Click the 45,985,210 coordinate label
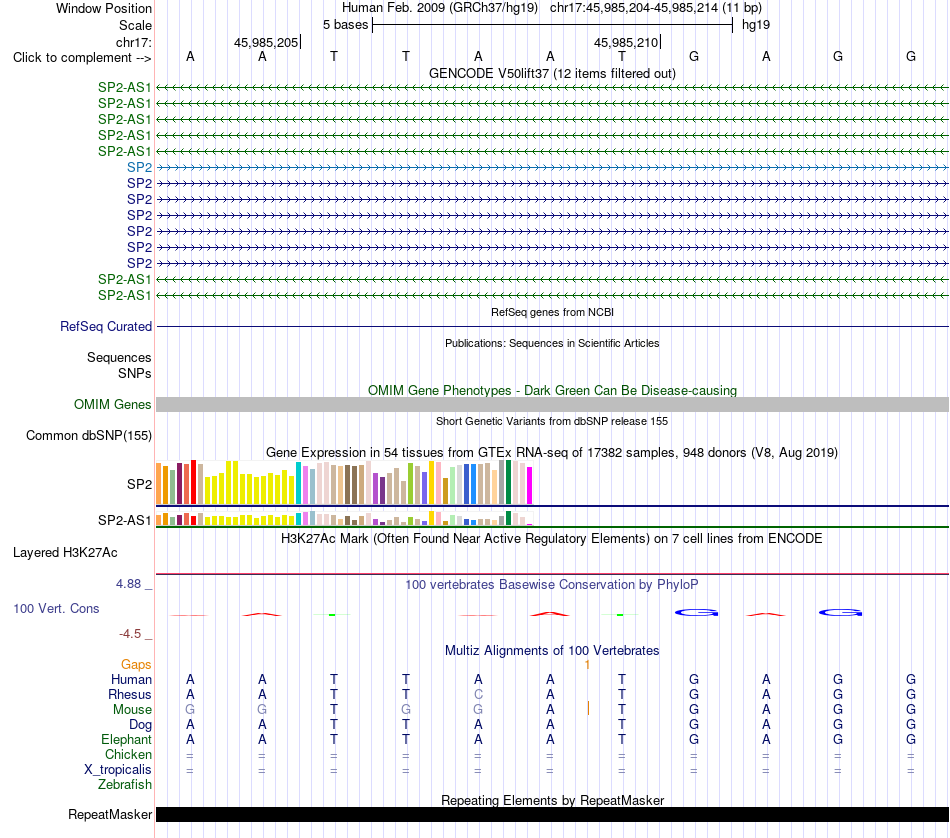 [626, 42]
